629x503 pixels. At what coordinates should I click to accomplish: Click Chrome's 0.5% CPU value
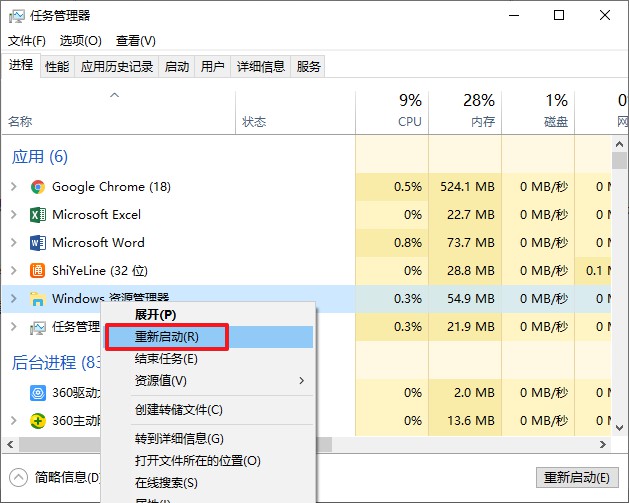[x=408, y=187]
